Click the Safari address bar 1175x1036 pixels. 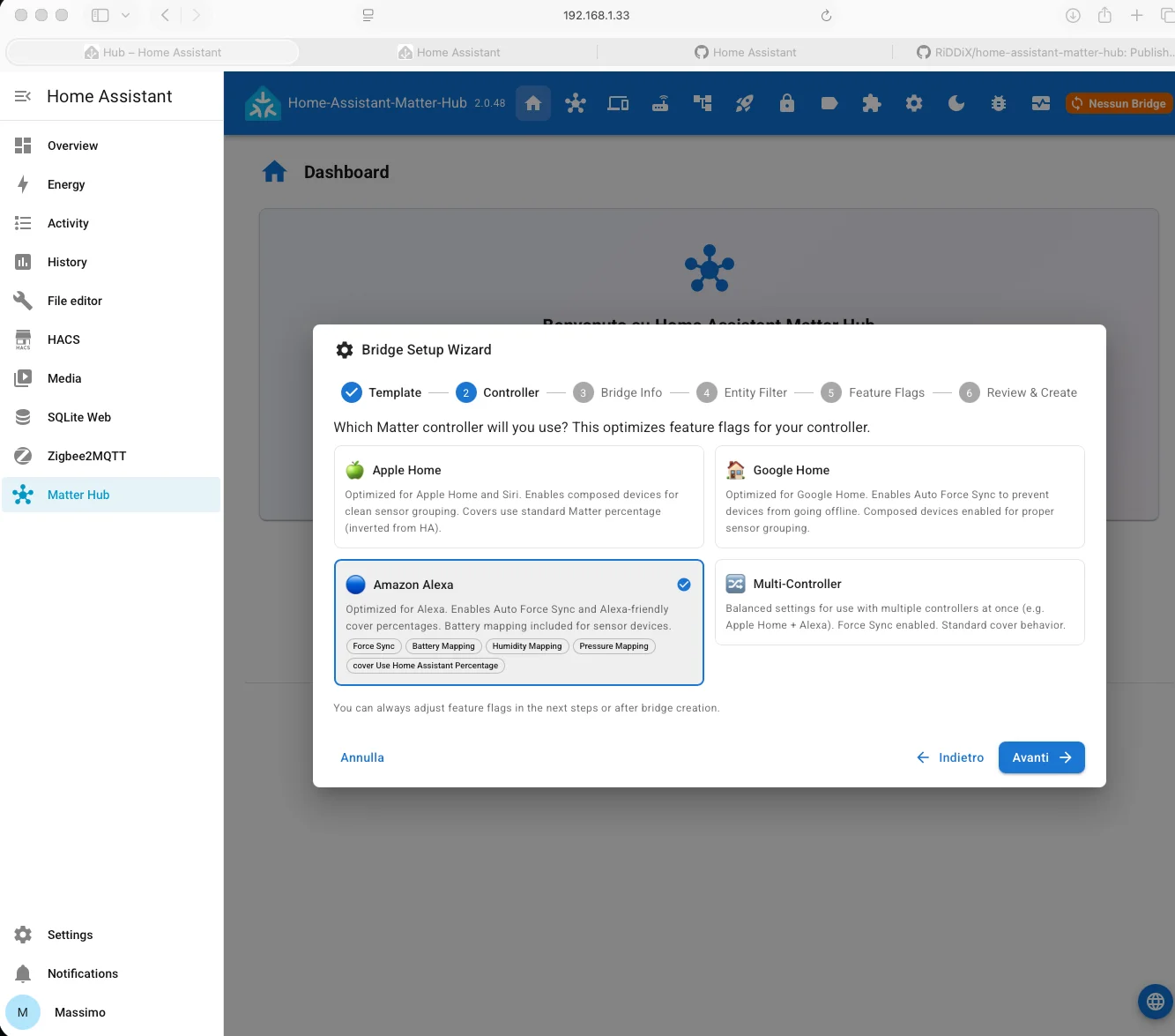pos(596,15)
